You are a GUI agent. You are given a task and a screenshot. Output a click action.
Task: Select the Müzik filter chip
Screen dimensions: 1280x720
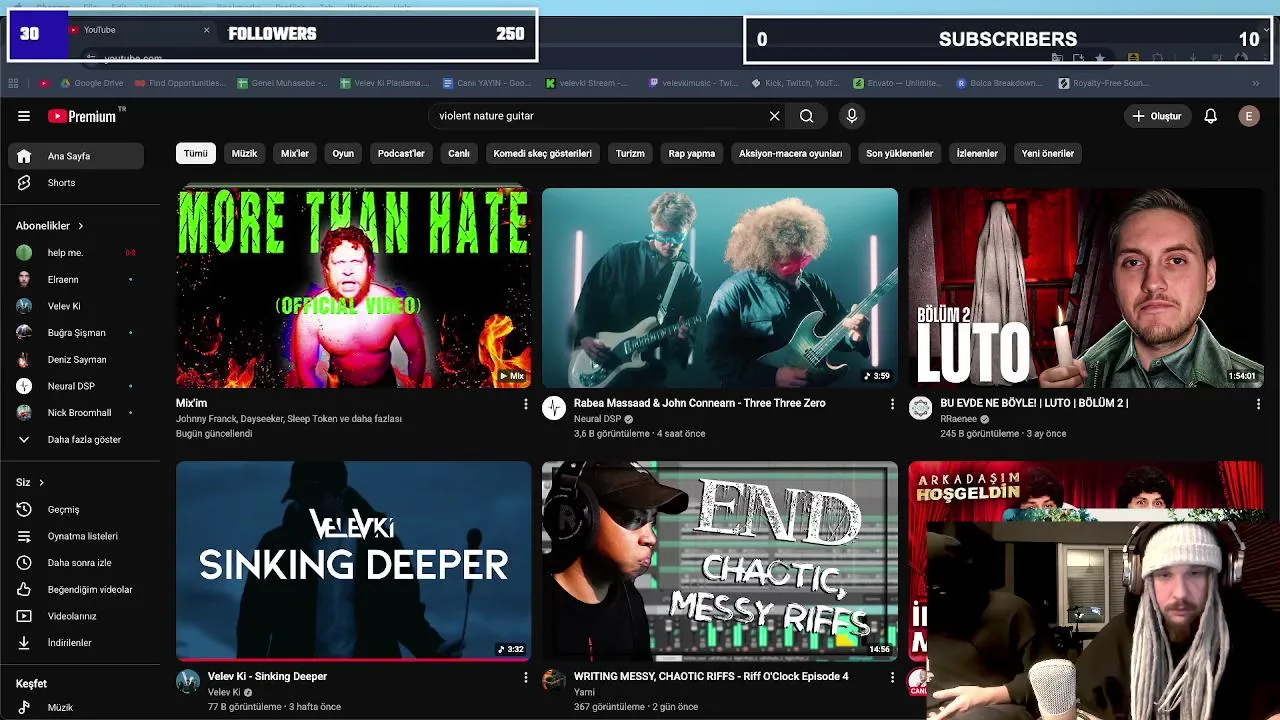click(x=244, y=154)
